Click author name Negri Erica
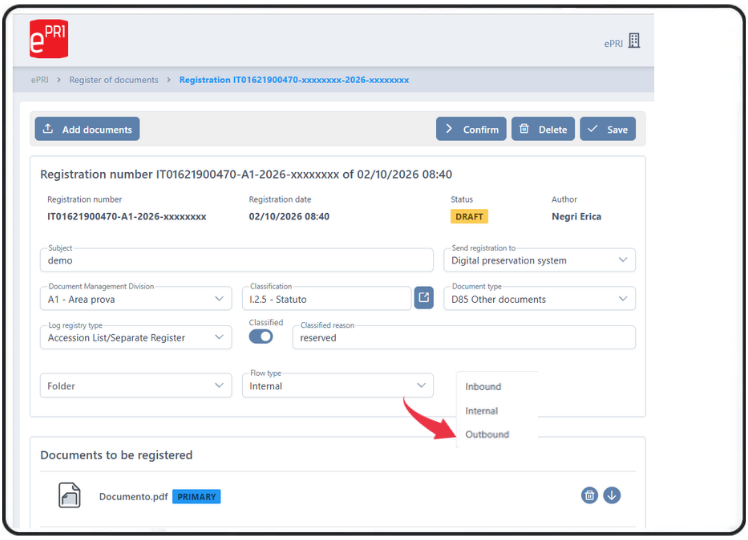This screenshot has height=540, width=748. tap(576, 217)
